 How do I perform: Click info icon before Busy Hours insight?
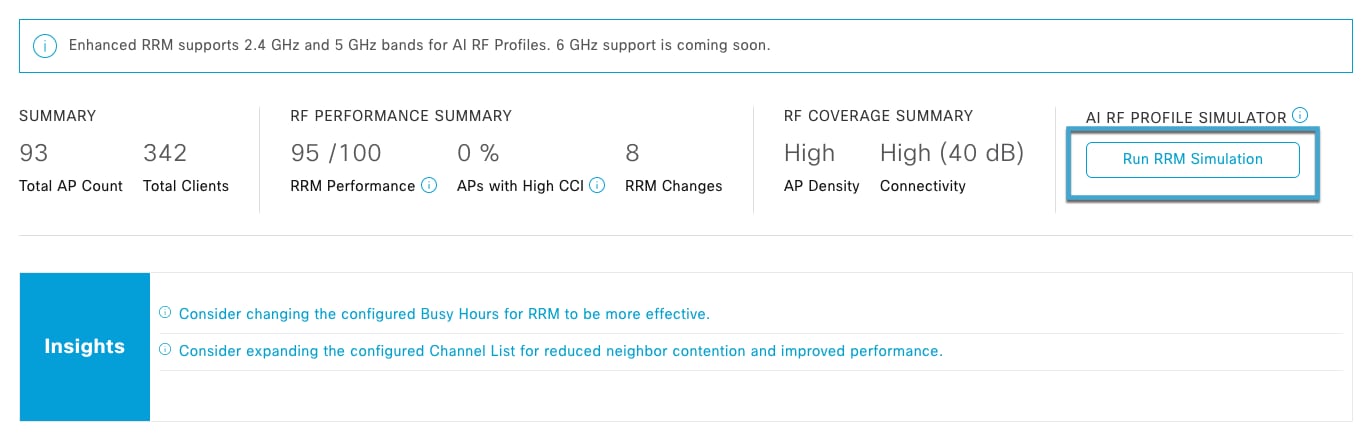point(165,313)
